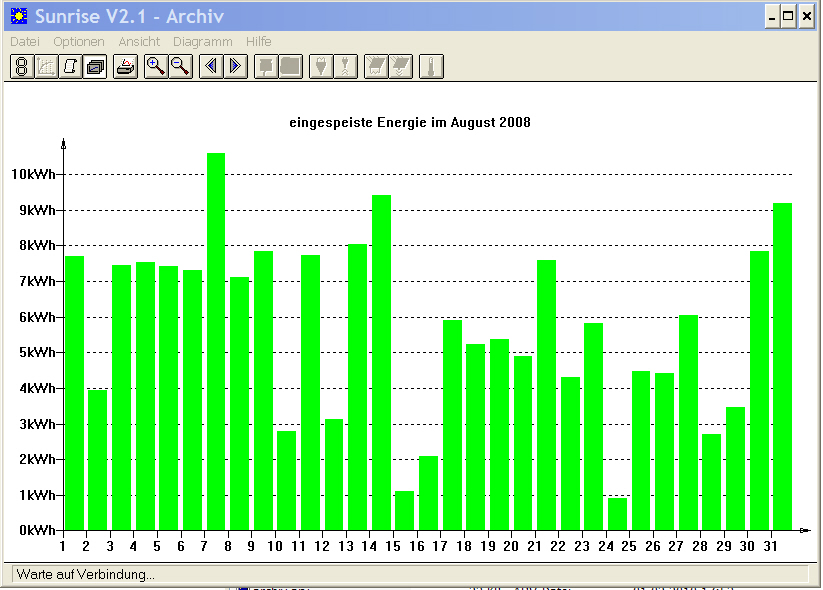Open the Optionen menu
Screen dimensions: 823x590
(79, 41)
